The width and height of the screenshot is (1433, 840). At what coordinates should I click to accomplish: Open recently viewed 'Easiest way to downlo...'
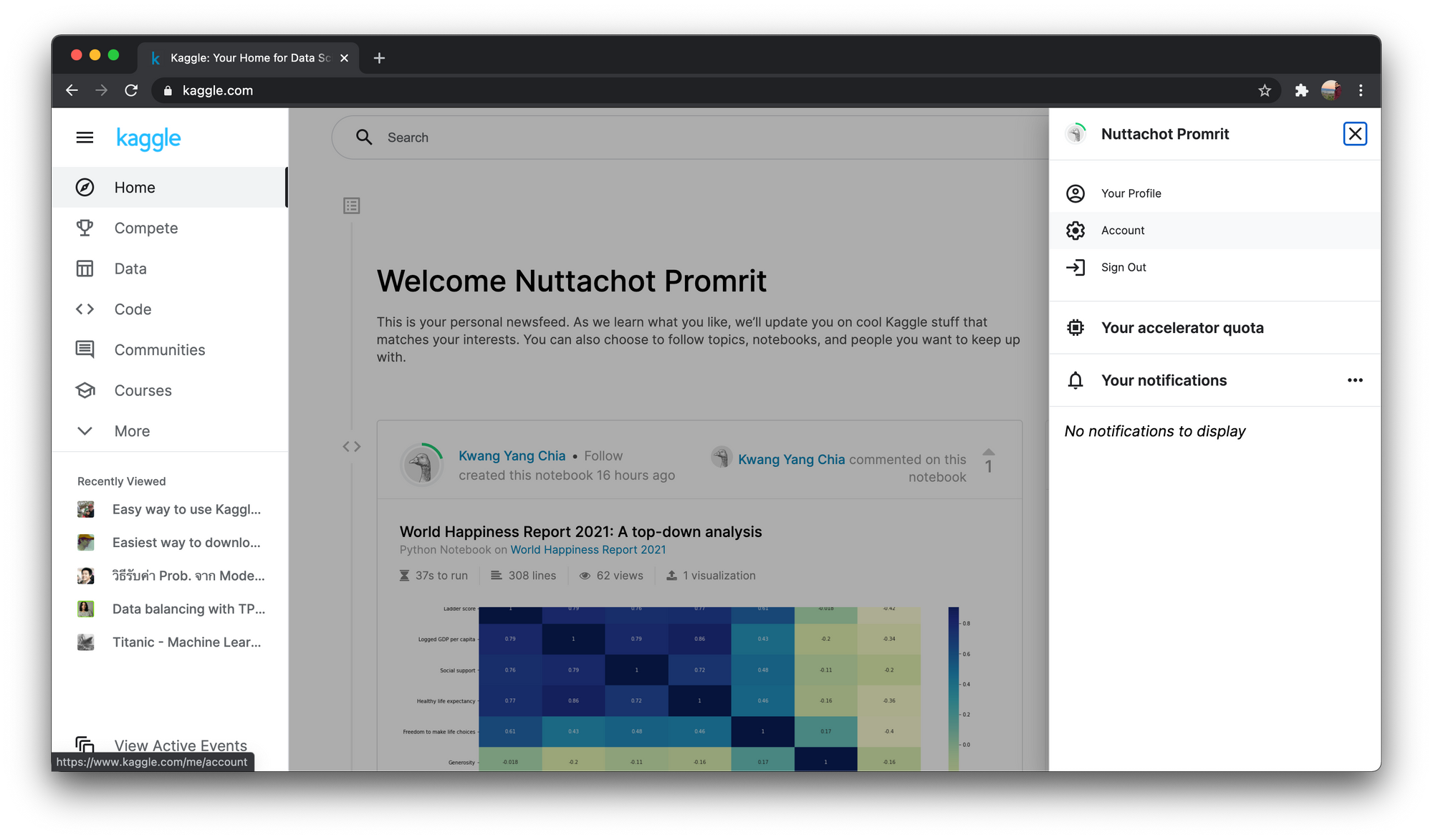186,543
